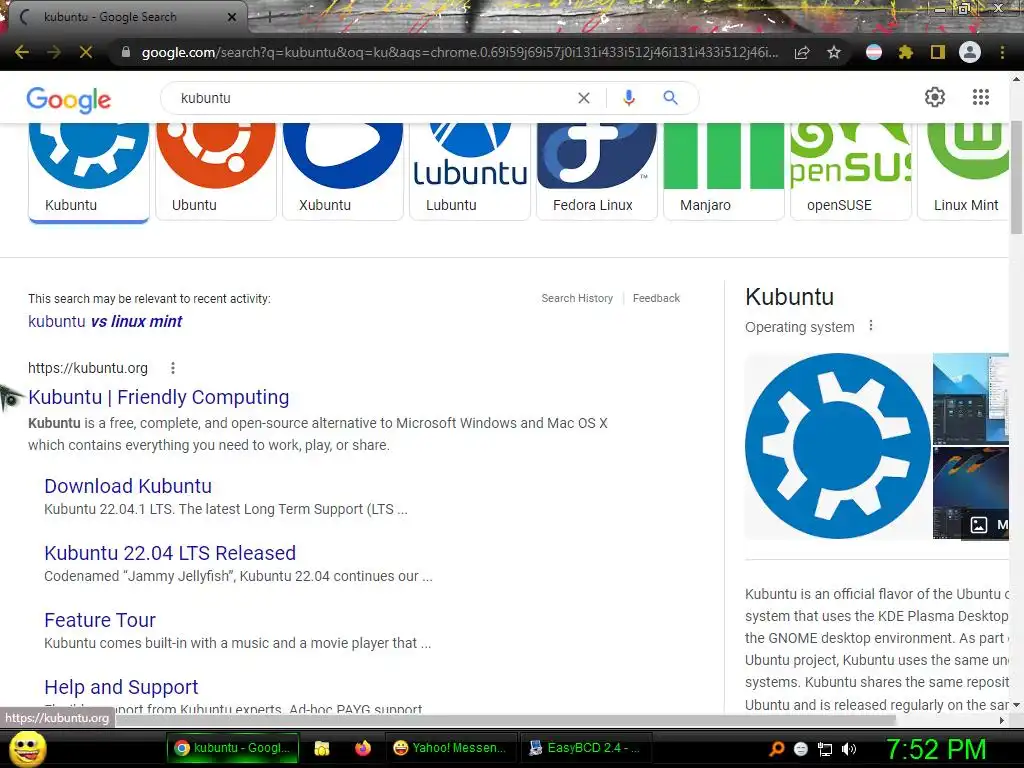Open Firefox from the taskbar
1024x768 pixels.
[363, 748]
